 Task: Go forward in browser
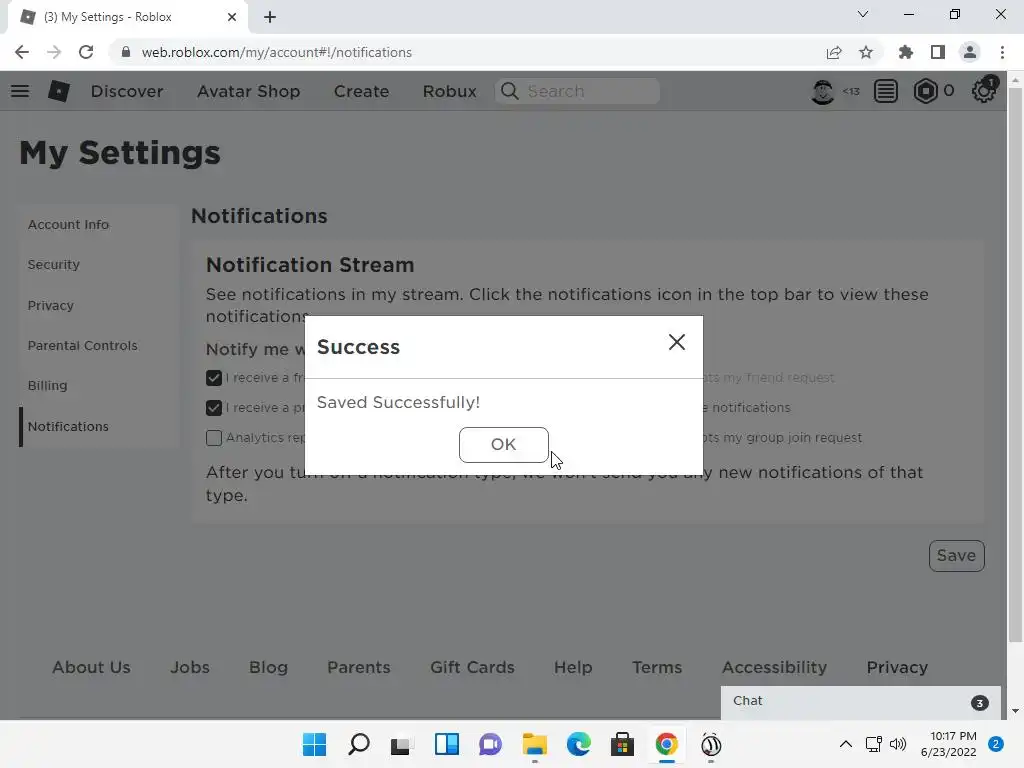[54, 52]
